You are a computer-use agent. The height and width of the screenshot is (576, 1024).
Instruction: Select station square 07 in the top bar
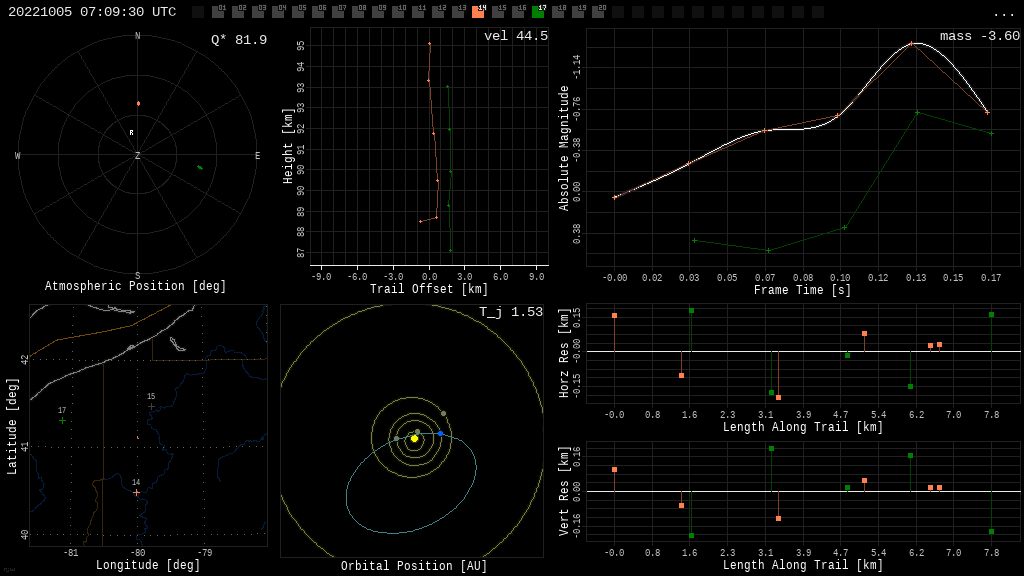[x=338, y=12]
